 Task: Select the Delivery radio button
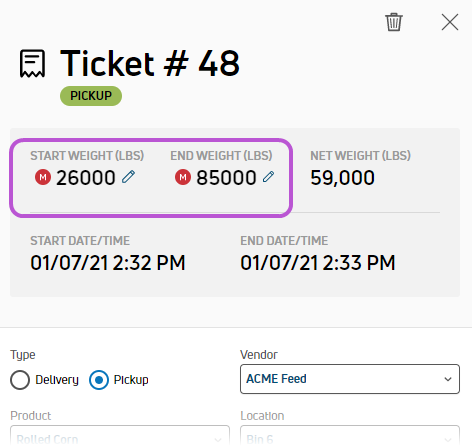[20, 380]
